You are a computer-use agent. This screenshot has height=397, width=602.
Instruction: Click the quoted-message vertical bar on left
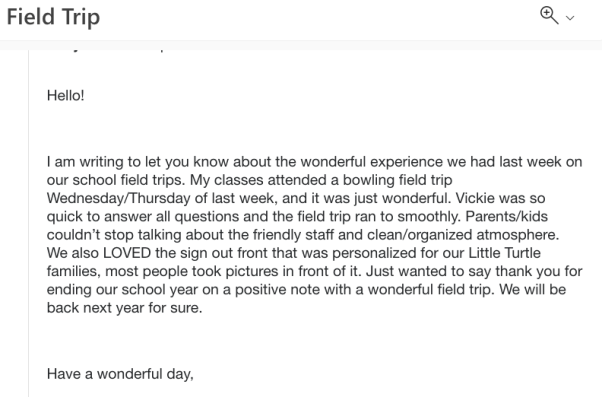tap(28, 223)
